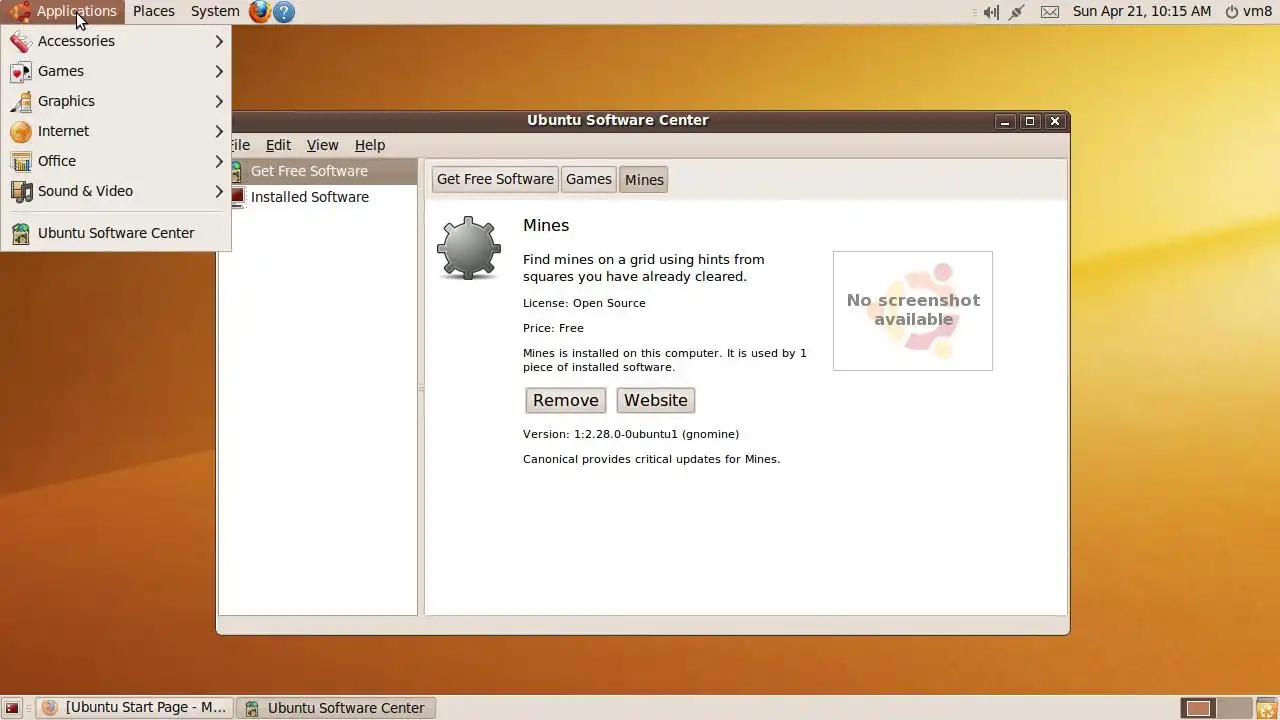The image size is (1280, 720).
Task: Click the Internet globe icon in the menu
Action: pyautogui.click(x=21, y=131)
